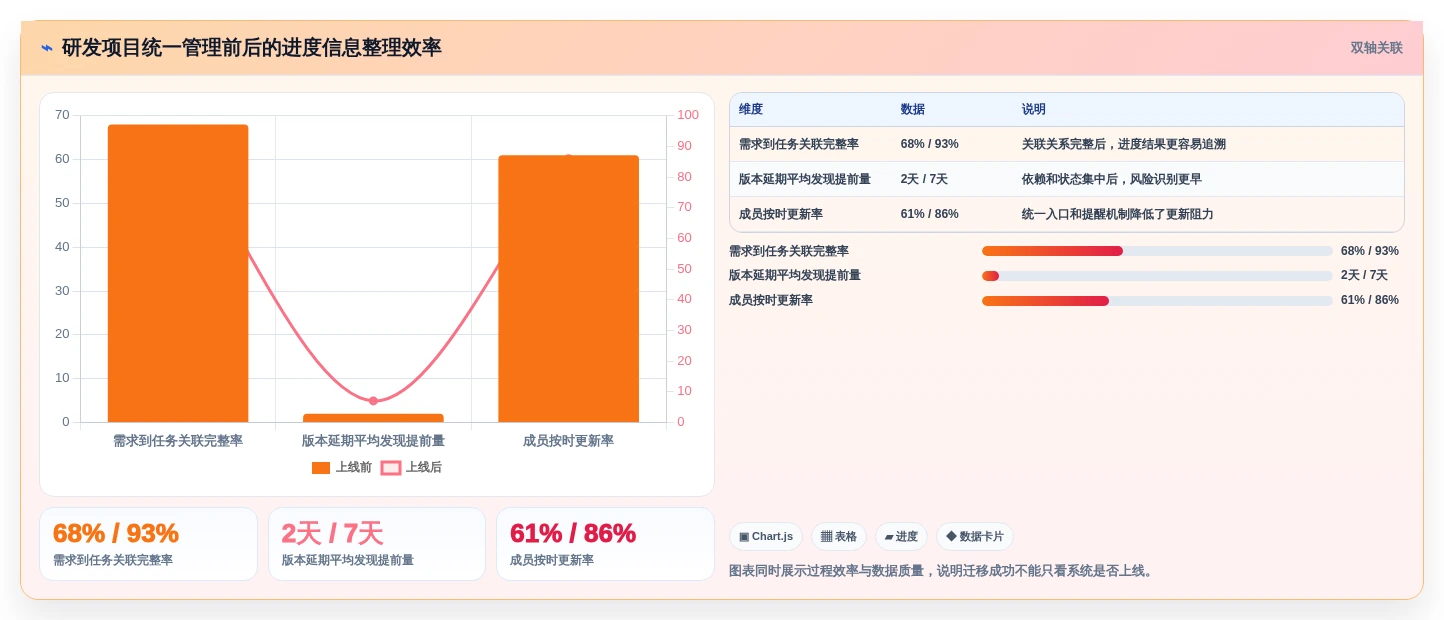Click the x-axis label 版本延期平均发现提前量

[373, 441]
